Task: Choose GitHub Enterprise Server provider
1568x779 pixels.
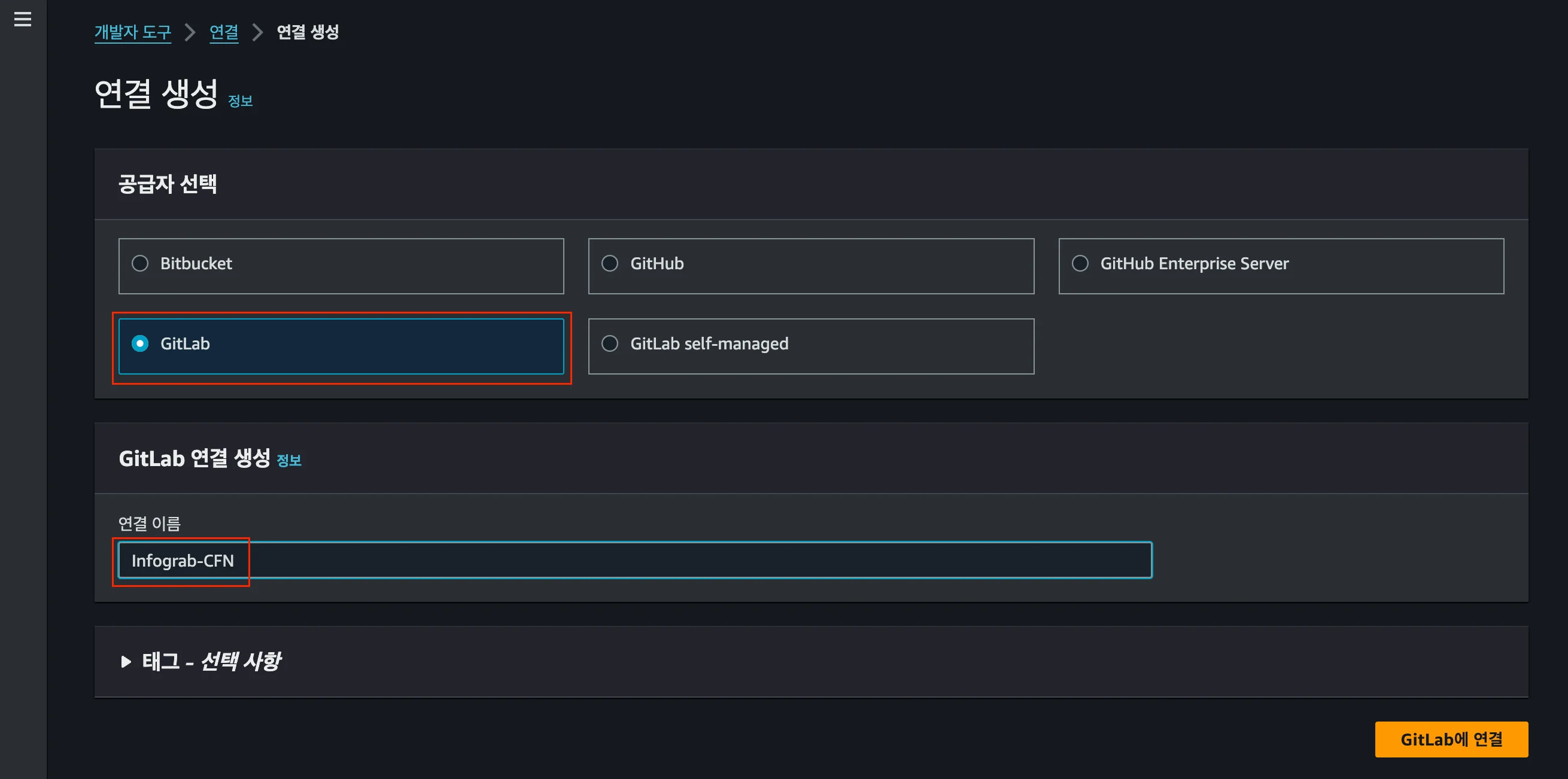Action: click(x=1080, y=263)
